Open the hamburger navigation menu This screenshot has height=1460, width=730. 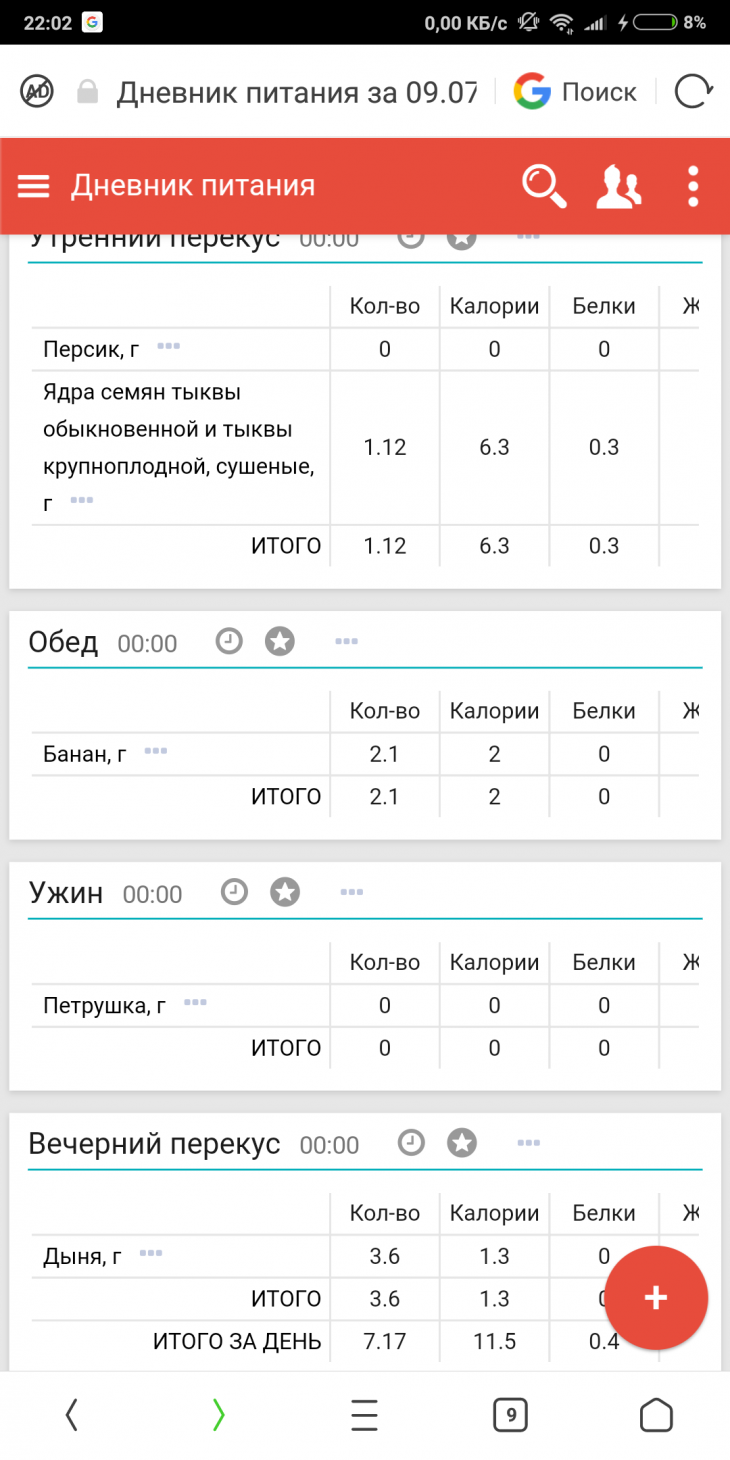[34, 186]
